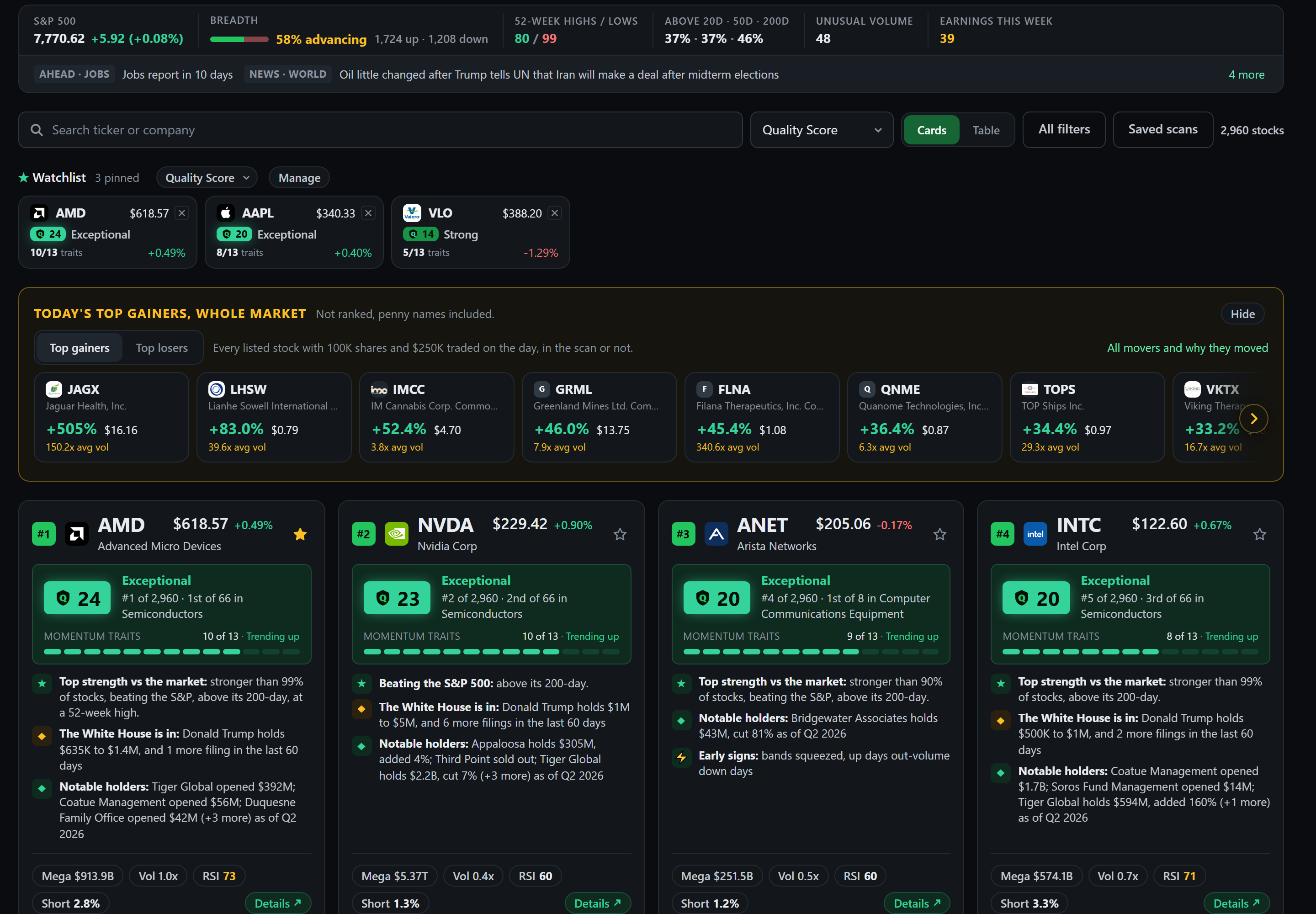Click the GRML letter icon
The height and width of the screenshot is (914, 1316).
(x=542, y=389)
